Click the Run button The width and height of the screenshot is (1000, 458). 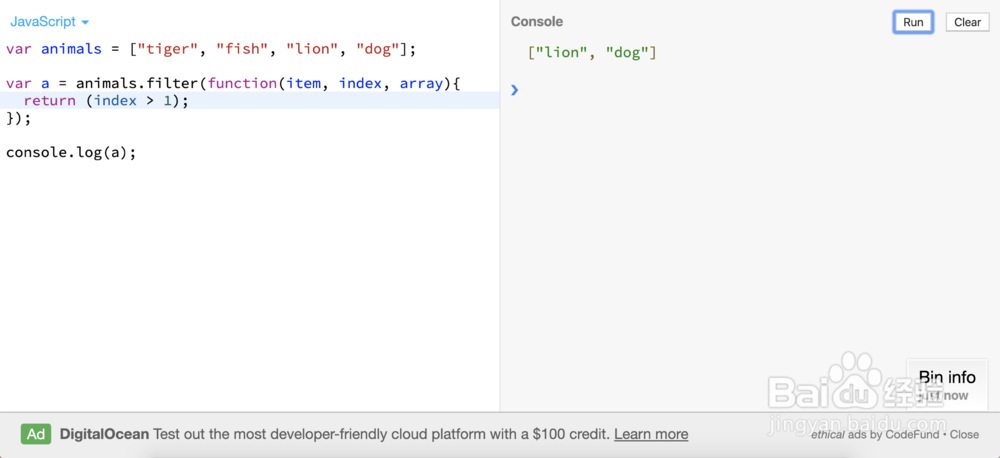coord(913,22)
